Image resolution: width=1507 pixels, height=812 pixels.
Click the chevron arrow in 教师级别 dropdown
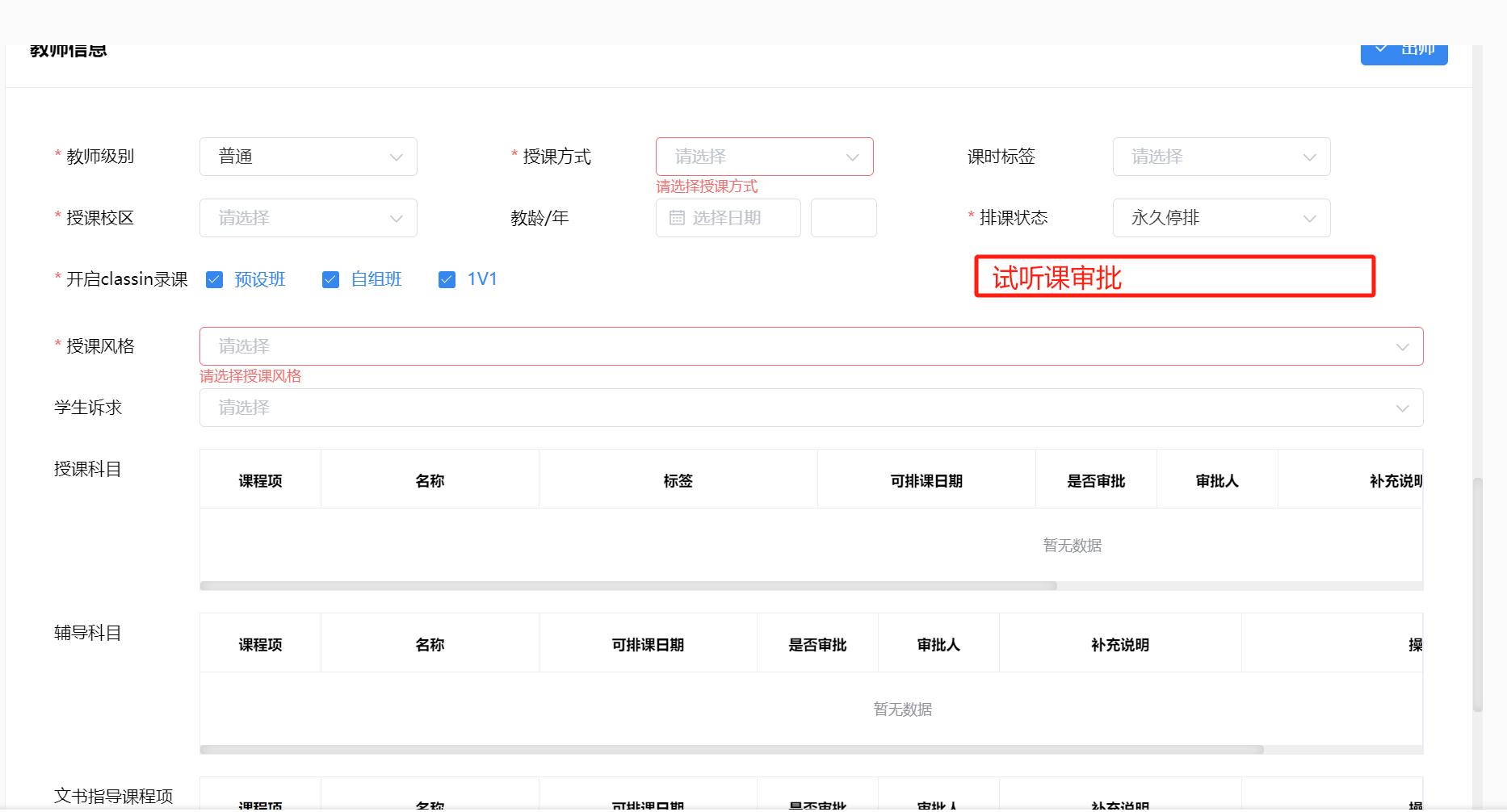[x=396, y=157]
